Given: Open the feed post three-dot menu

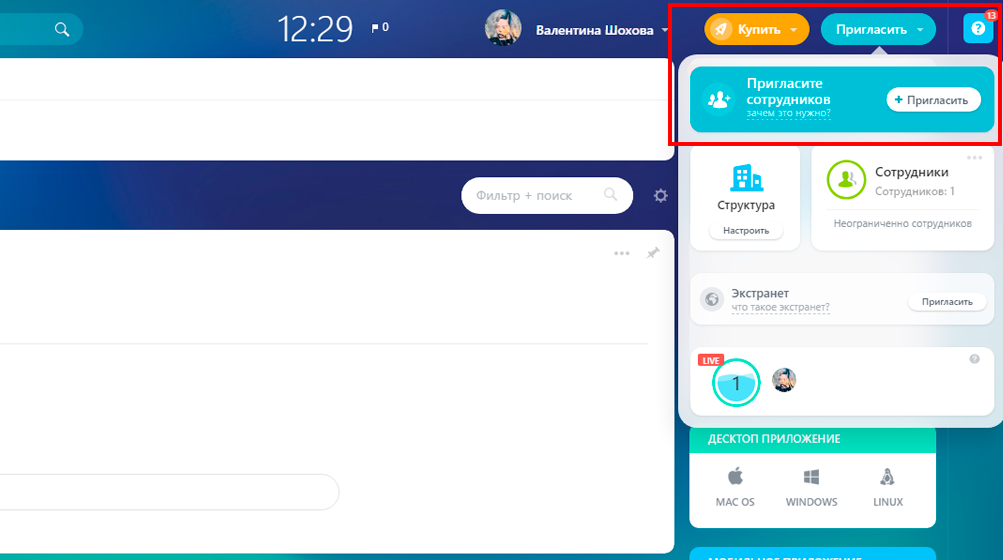Looking at the screenshot, I should pos(622,253).
